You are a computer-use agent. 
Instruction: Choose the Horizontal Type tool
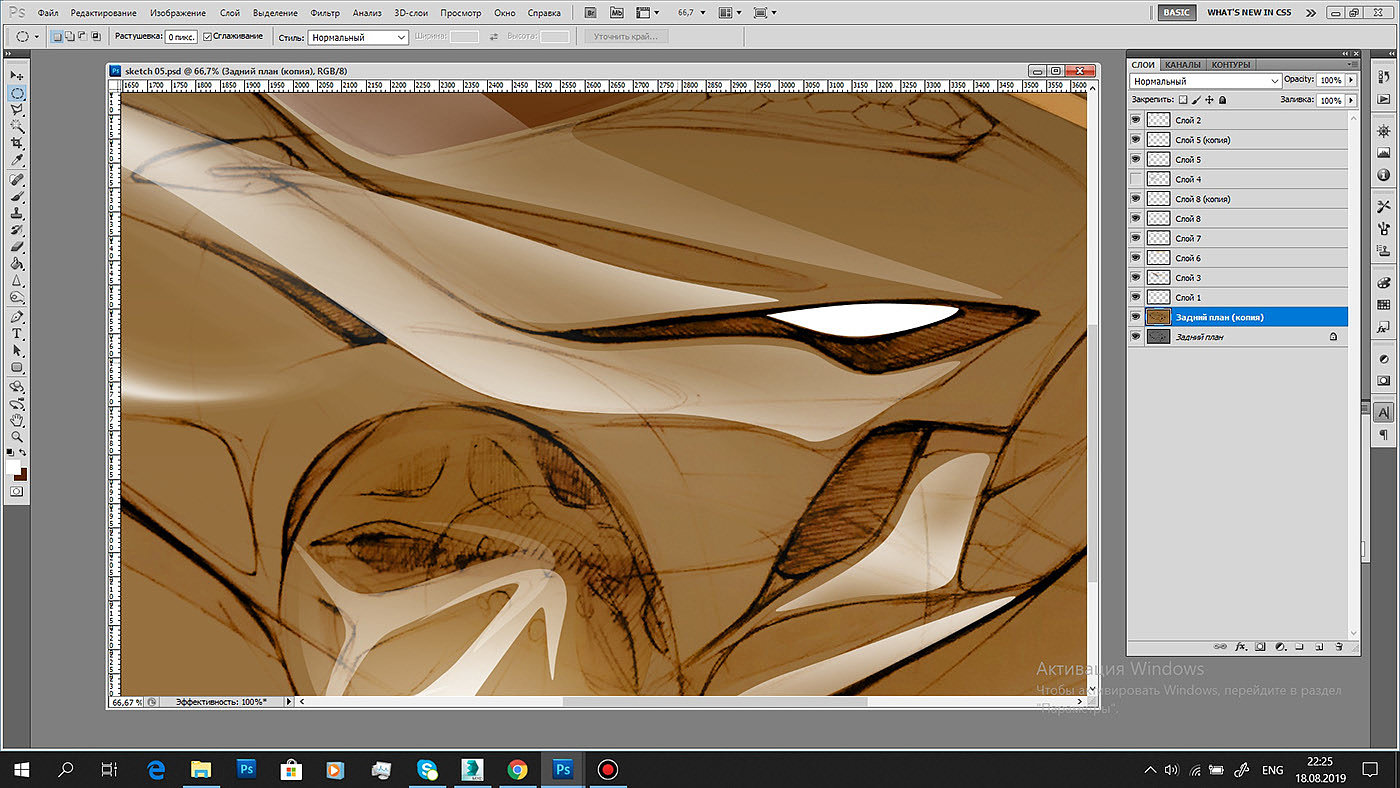click(17, 333)
